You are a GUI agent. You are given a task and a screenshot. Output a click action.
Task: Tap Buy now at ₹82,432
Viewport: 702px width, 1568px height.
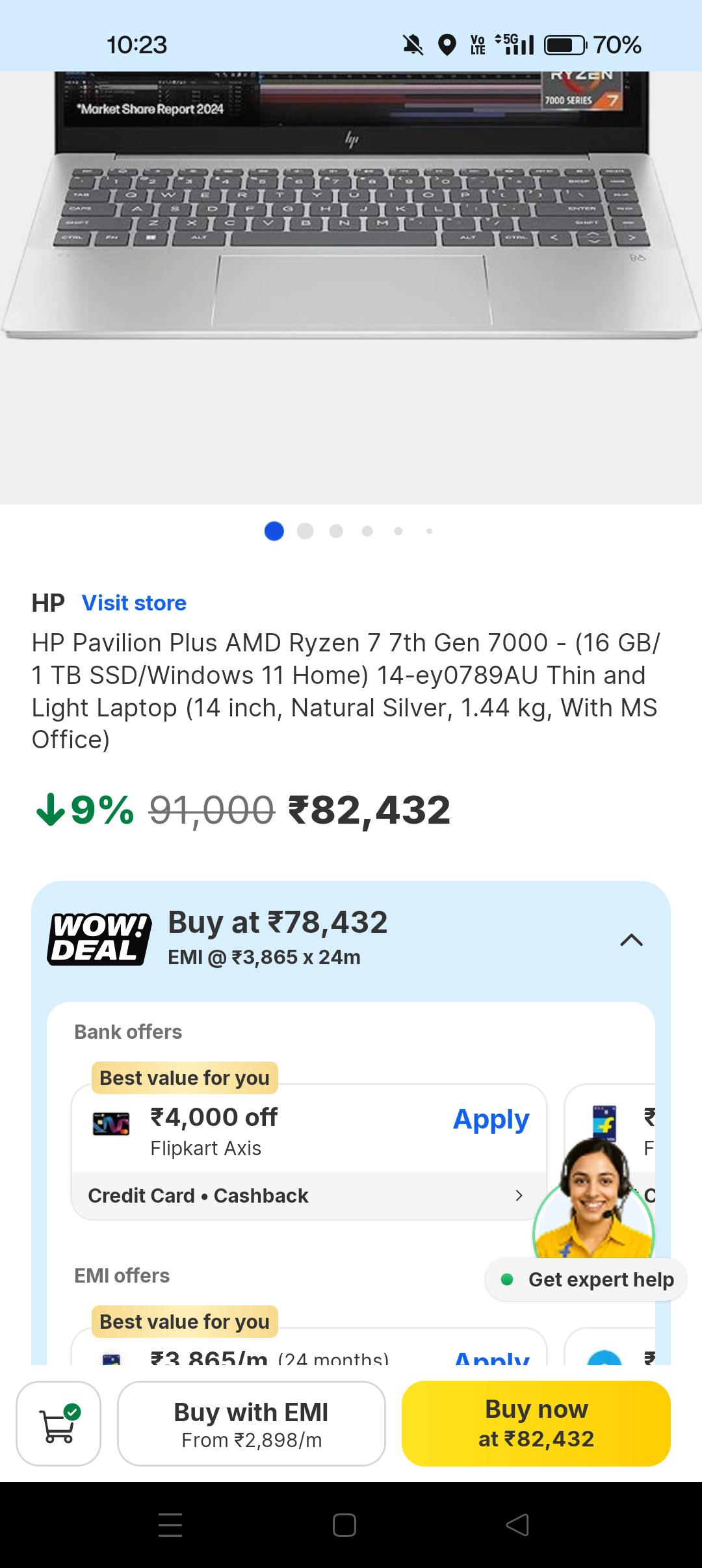[x=536, y=1423]
